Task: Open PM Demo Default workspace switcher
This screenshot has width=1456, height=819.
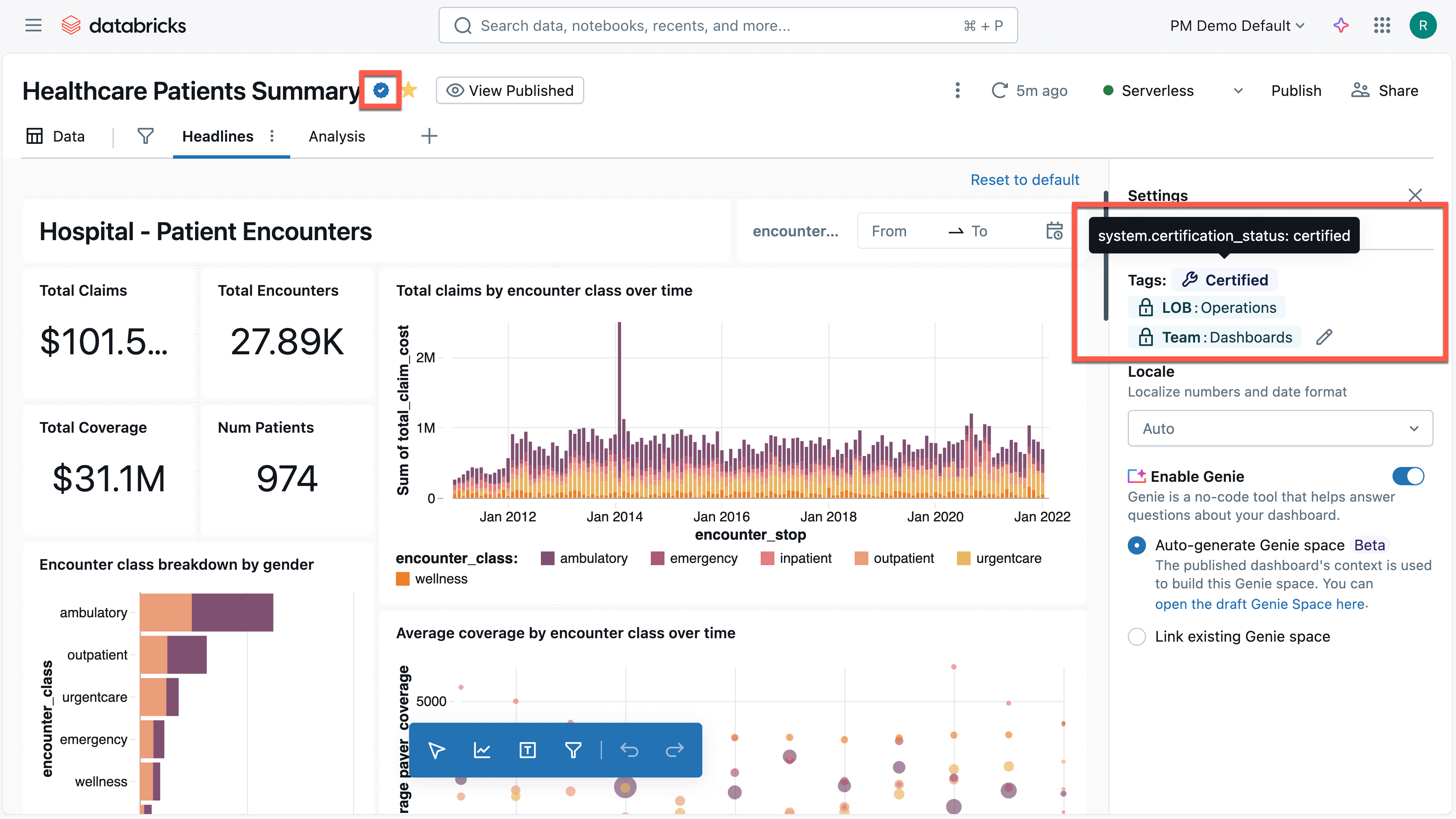Action: [1237, 25]
